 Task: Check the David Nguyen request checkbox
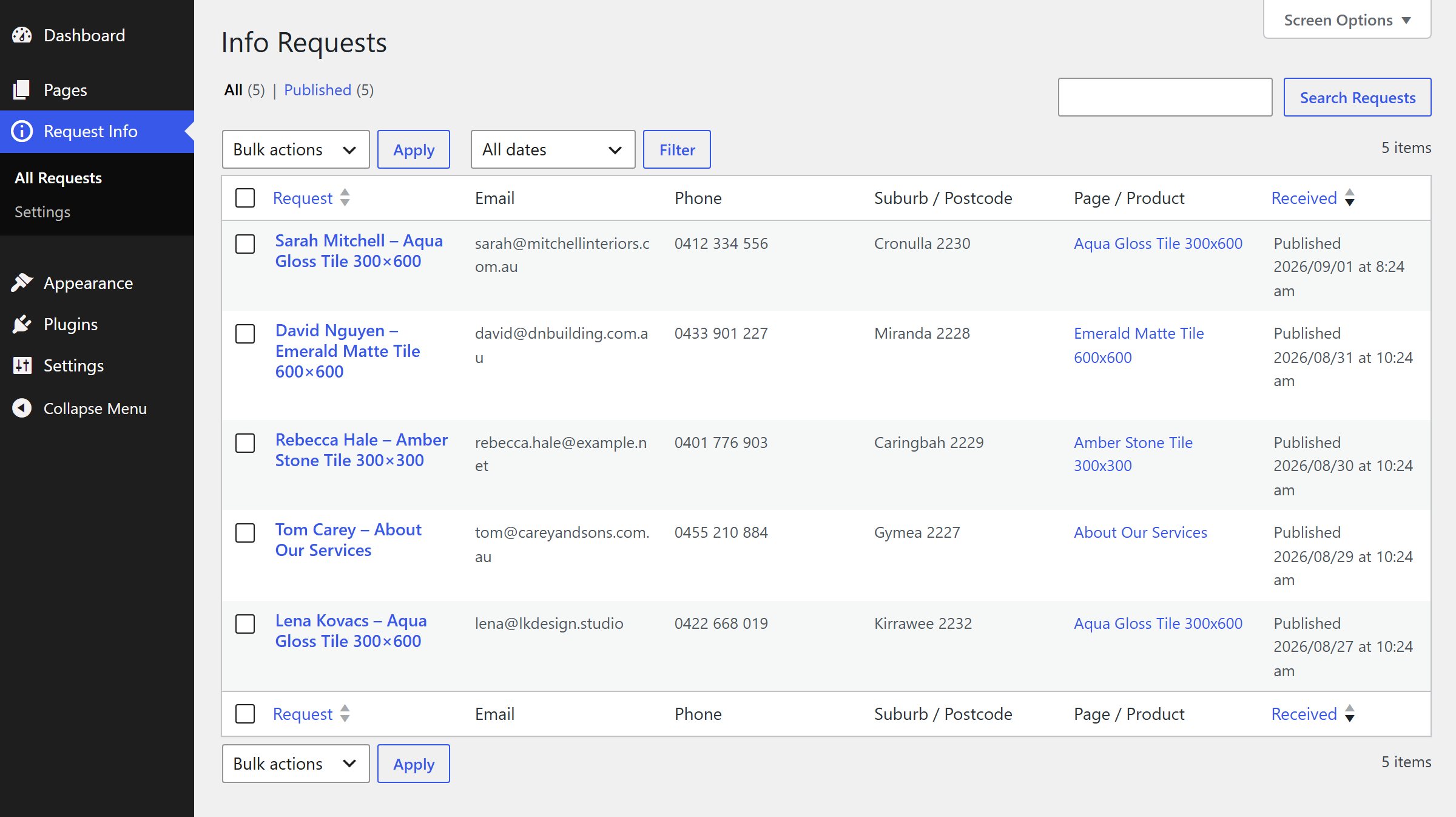click(245, 334)
